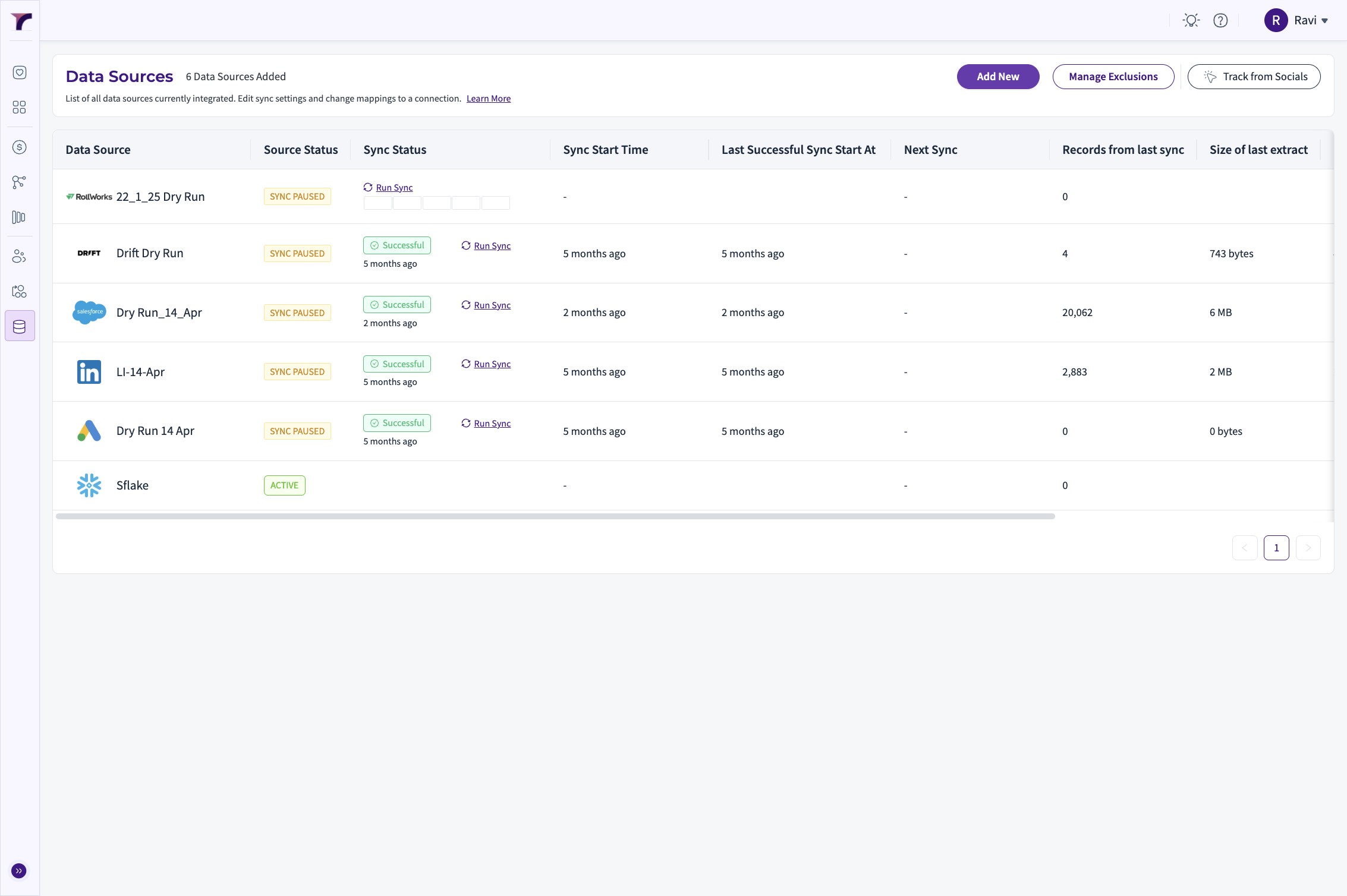Open the help question mark icon

(x=1220, y=21)
